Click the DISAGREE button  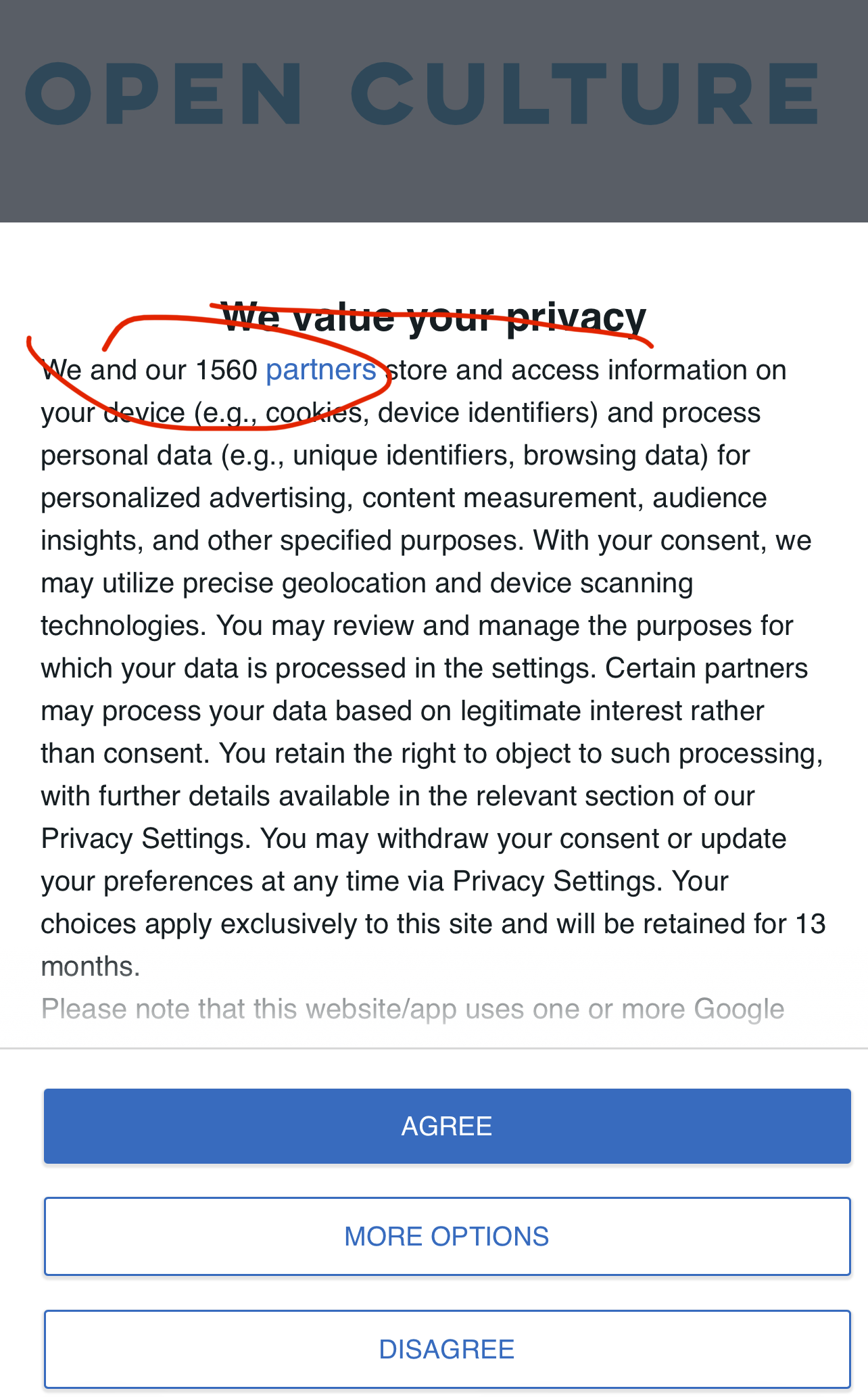[446, 1349]
